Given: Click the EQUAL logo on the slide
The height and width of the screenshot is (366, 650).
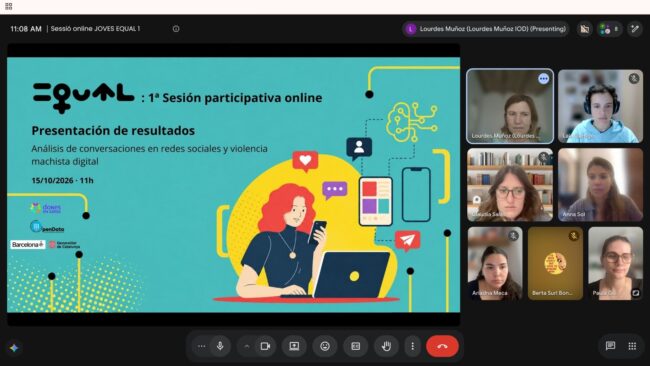Looking at the screenshot, I should tap(84, 98).
